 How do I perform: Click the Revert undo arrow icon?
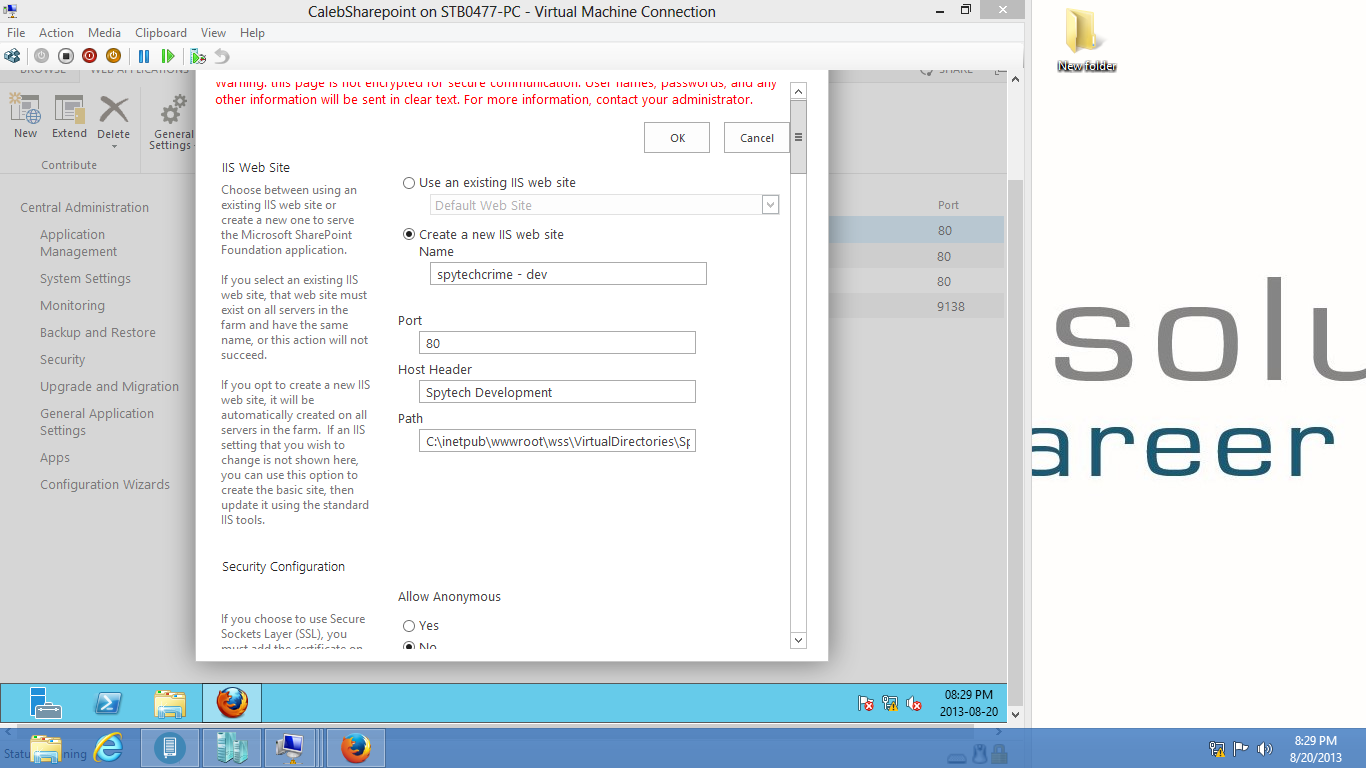click(222, 56)
